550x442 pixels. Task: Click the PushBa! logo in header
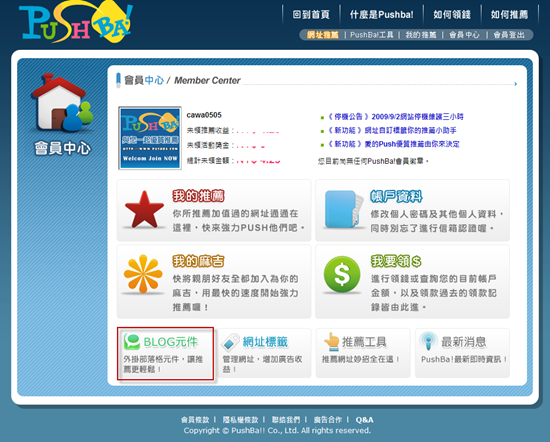point(76,22)
